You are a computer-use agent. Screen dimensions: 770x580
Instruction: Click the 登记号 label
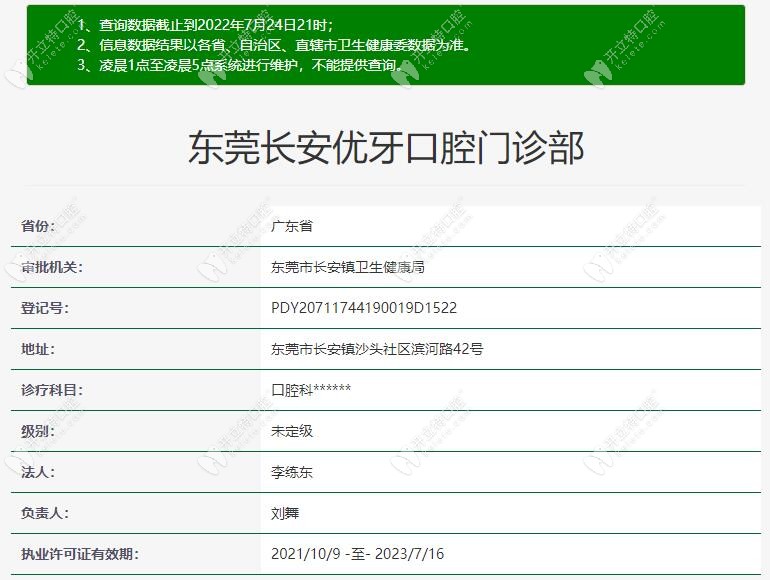pos(45,308)
